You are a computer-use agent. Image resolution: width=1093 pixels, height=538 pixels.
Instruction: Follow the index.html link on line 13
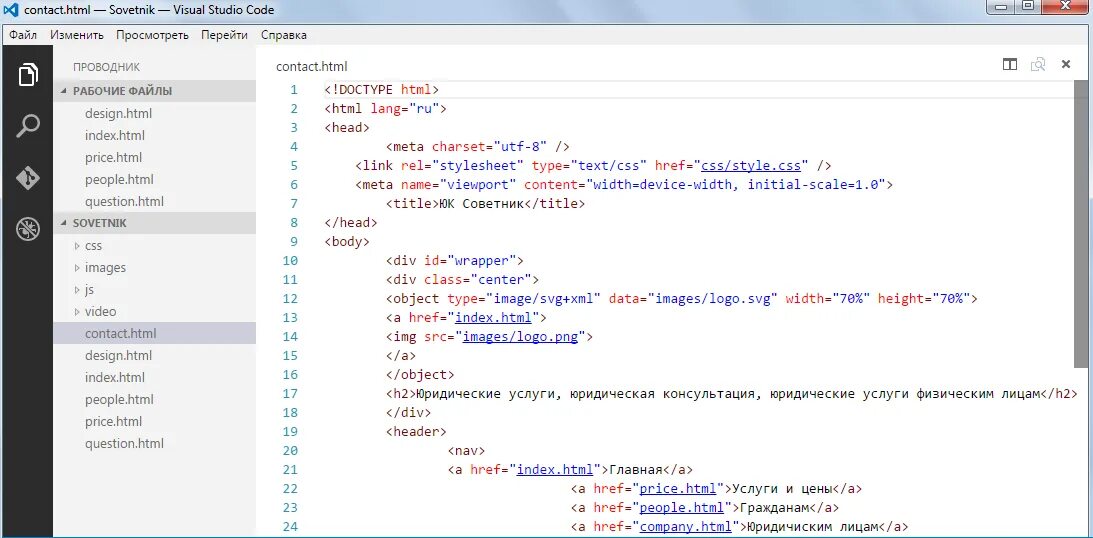(494, 317)
